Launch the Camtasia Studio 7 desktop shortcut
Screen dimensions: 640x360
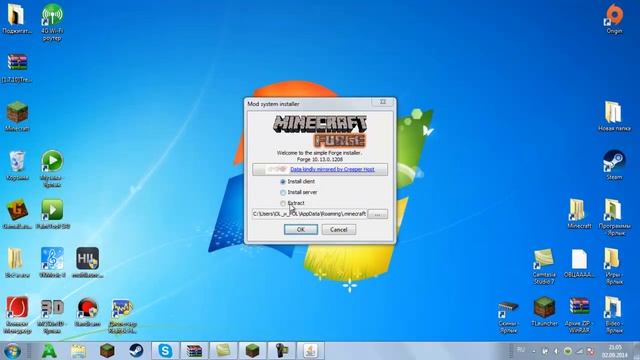click(544, 267)
